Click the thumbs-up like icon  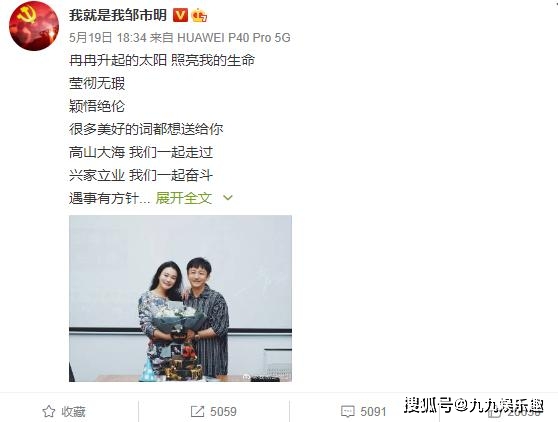(495, 413)
